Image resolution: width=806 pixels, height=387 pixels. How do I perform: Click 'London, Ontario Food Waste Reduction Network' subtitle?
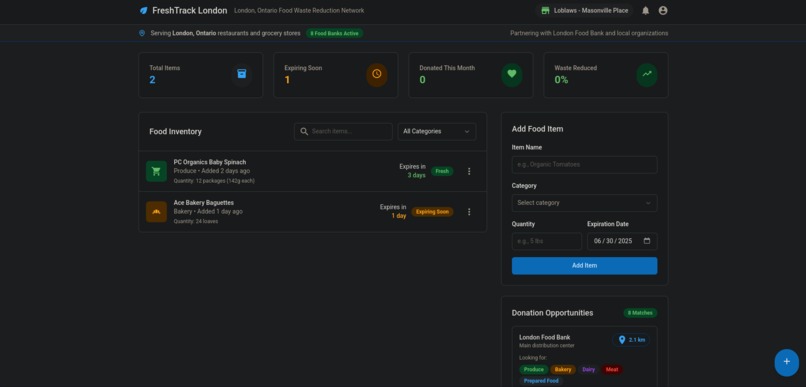[x=299, y=10]
